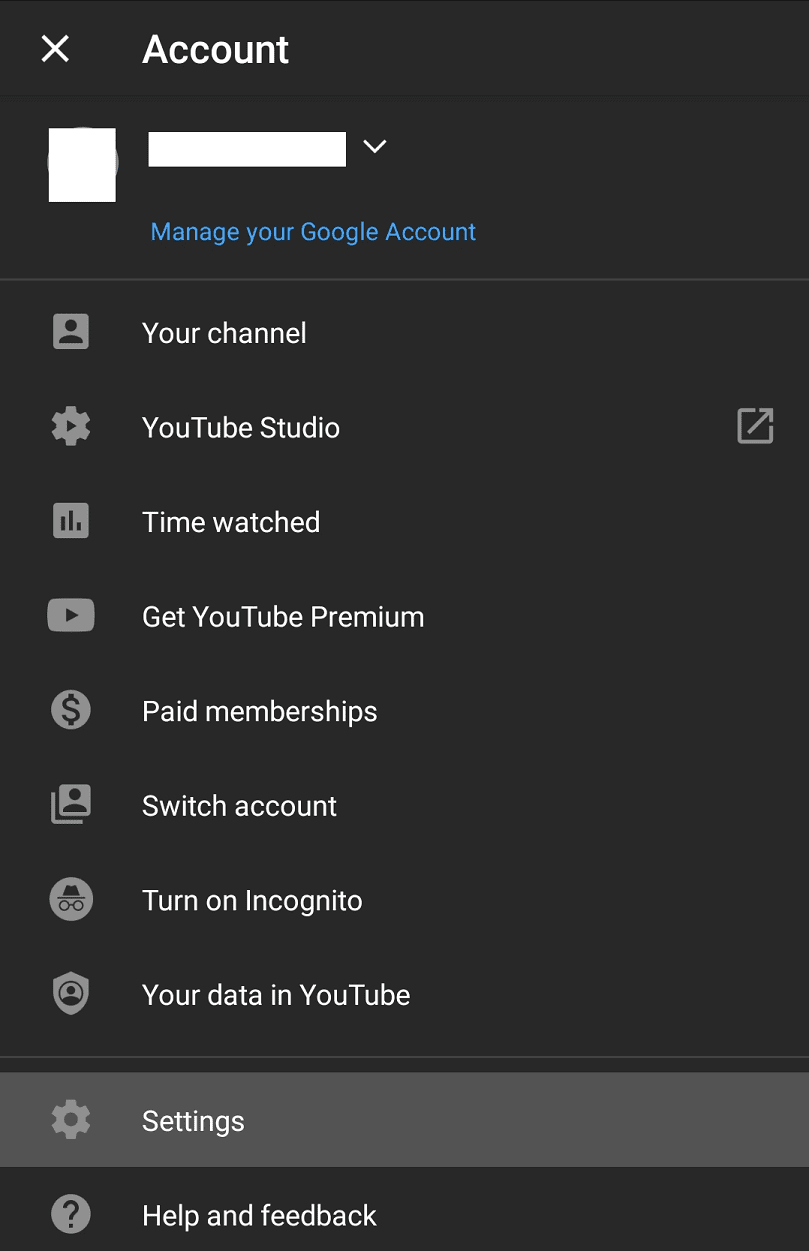
Task: Click the Your data shield icon
Action: click(71, 994)
